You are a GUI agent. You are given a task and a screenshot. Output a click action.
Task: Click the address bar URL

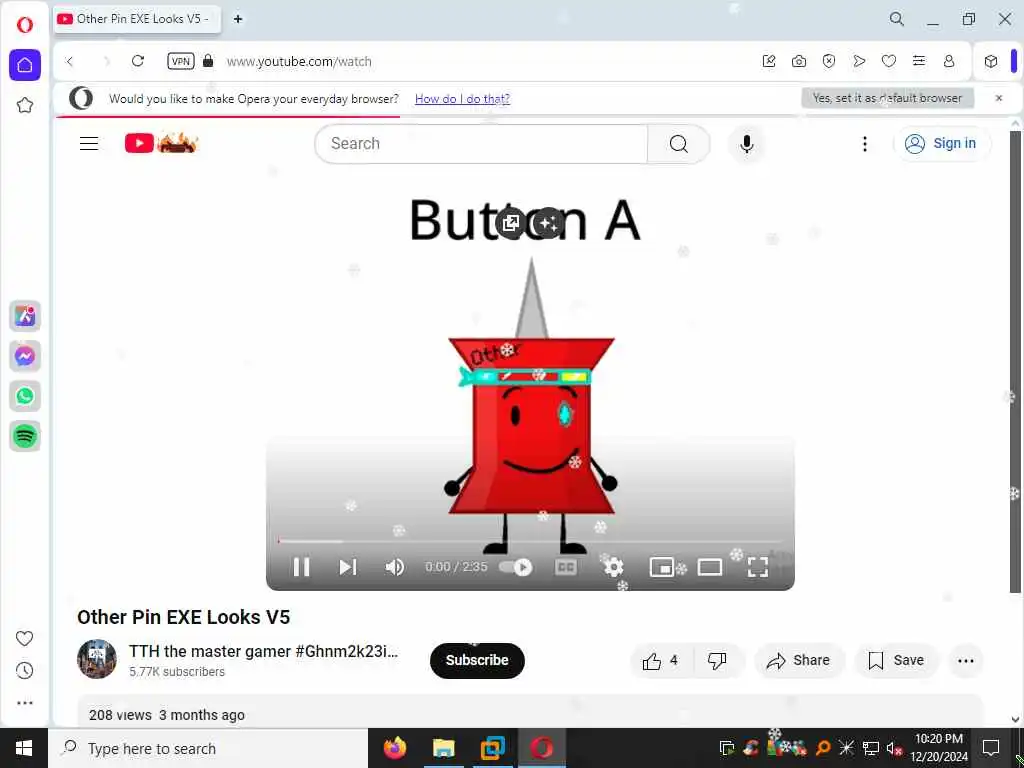tap(299, 61)
